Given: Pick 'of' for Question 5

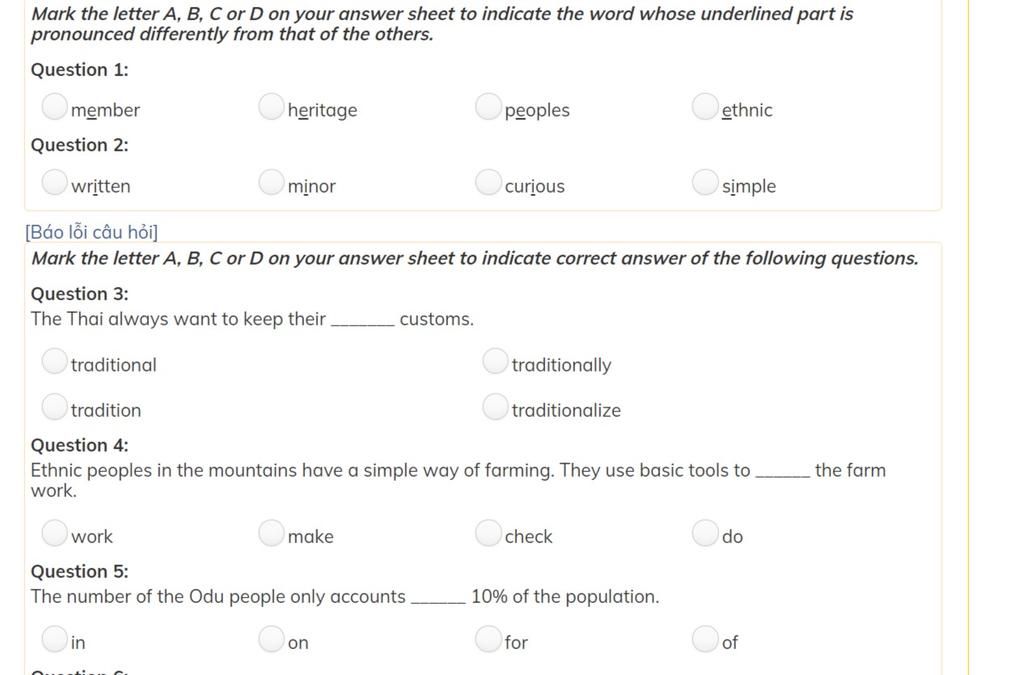Looking at the screenshot, I should pyautogui.click(x=705, y=638).
